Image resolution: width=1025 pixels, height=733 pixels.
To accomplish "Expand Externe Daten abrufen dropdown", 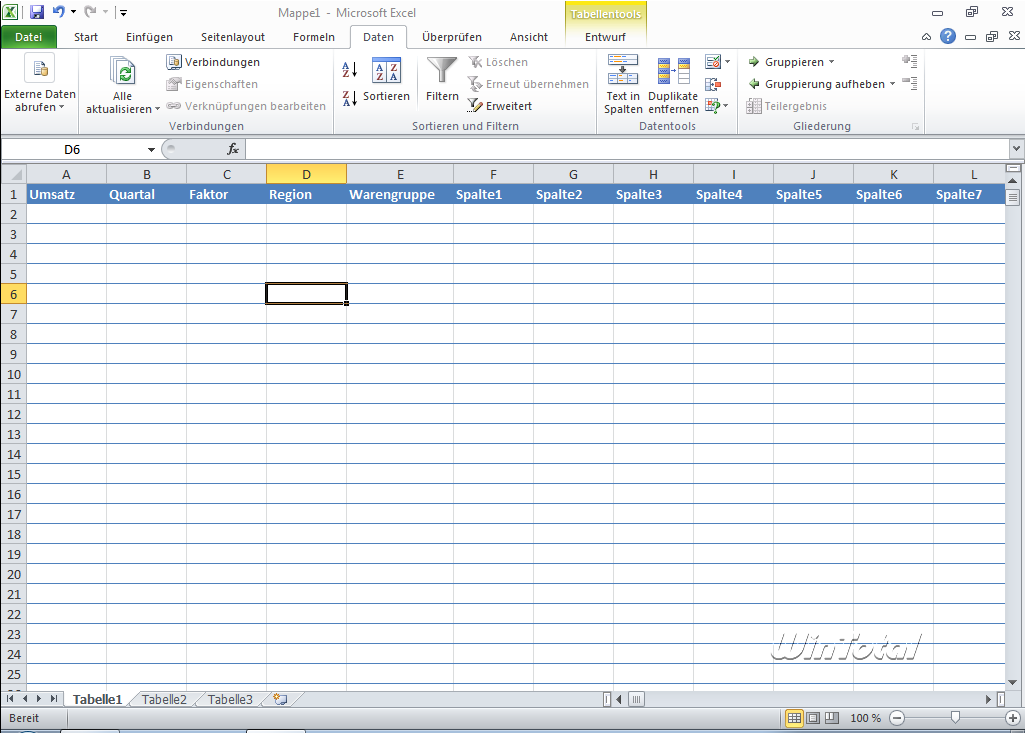I will (61, 107).
